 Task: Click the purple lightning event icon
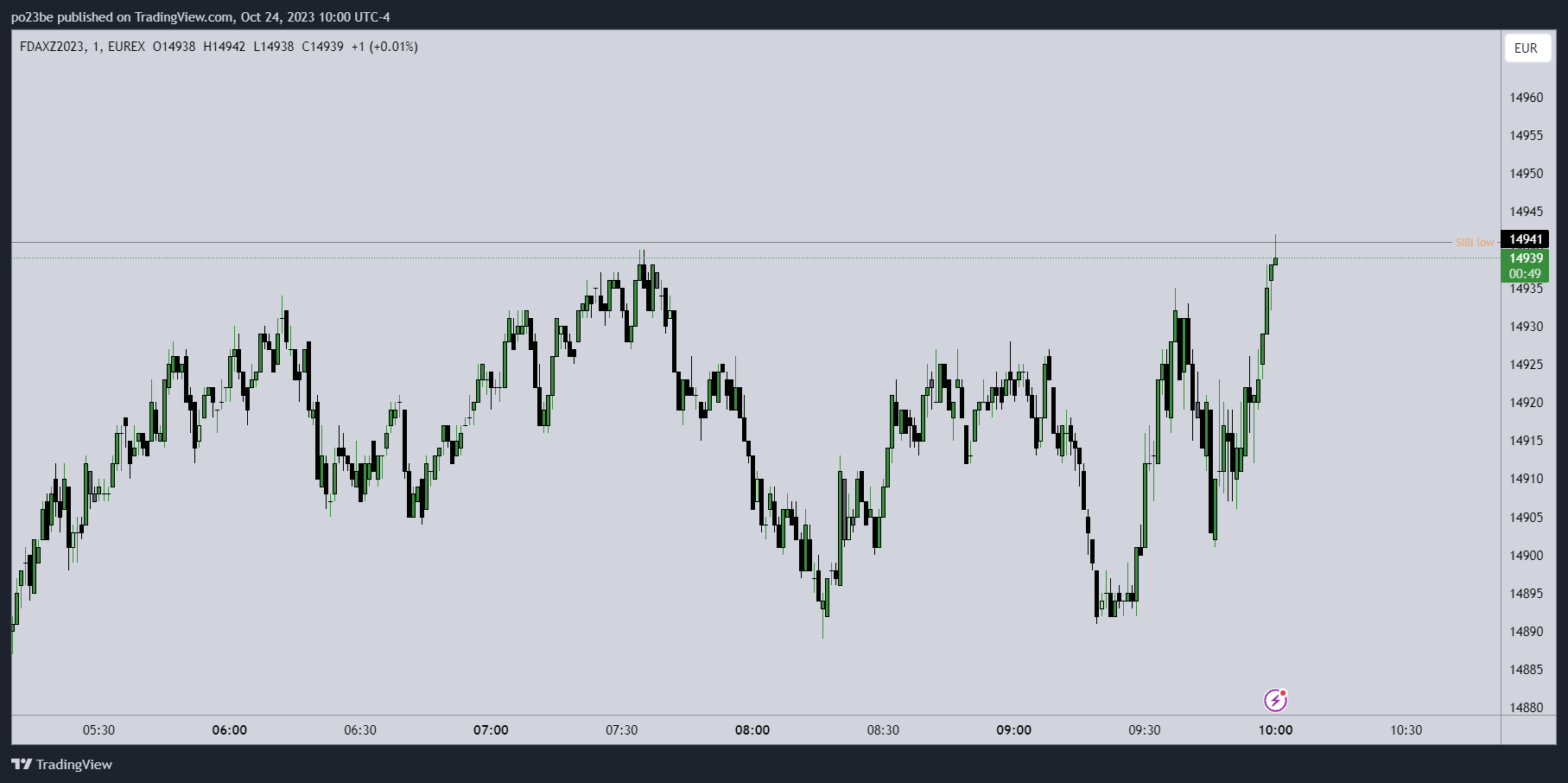tap(1275, 700)
